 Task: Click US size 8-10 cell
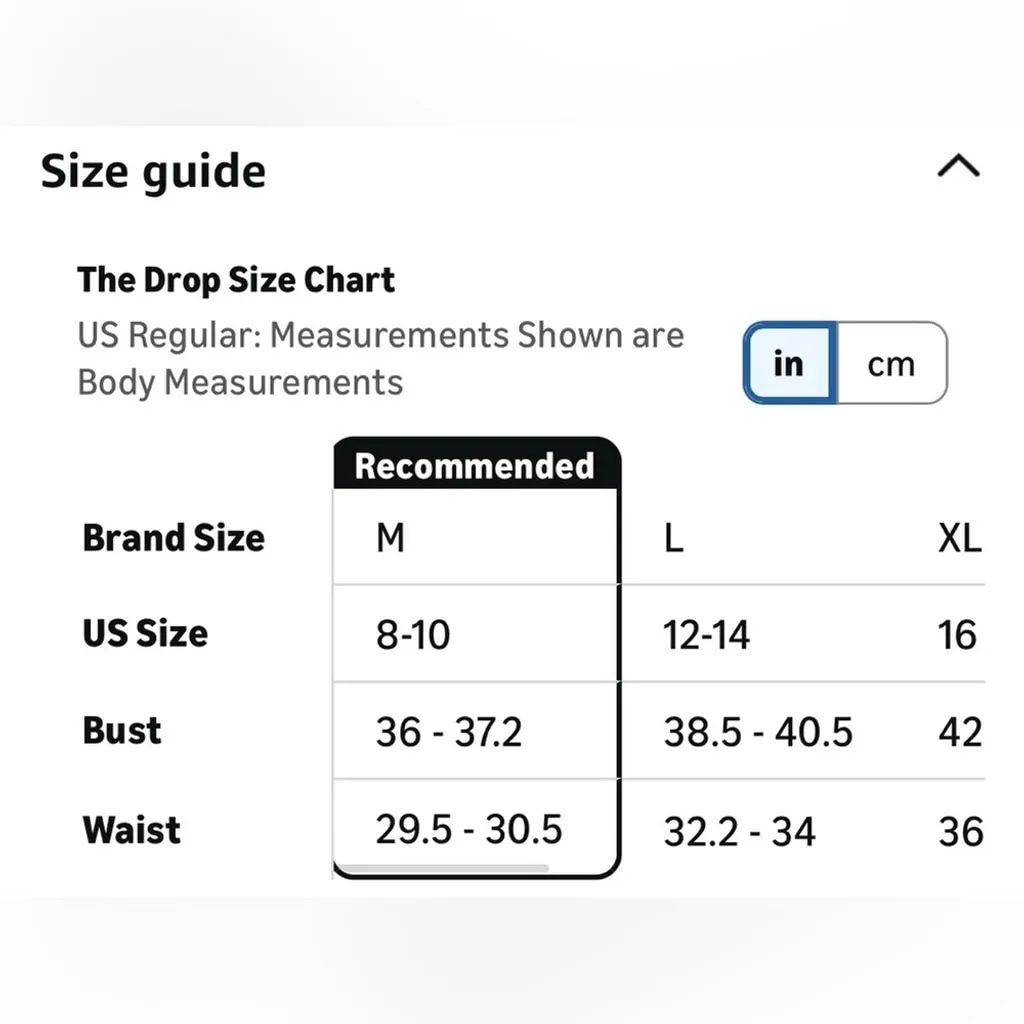413,634
